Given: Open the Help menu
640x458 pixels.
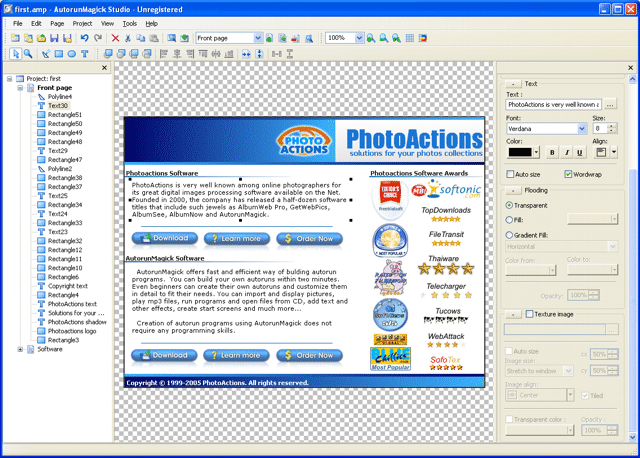Looking at the screenshot, I should 151,24.
